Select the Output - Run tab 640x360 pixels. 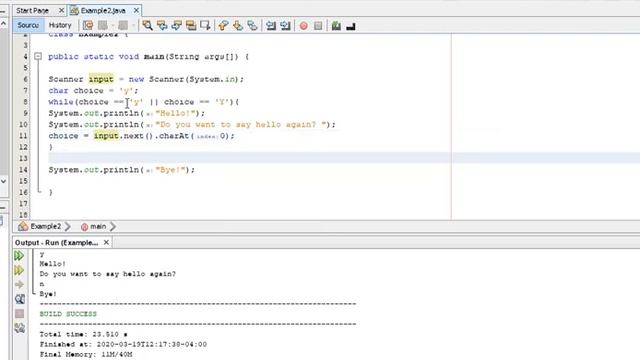pyautogui.click(x=56, y=242)
